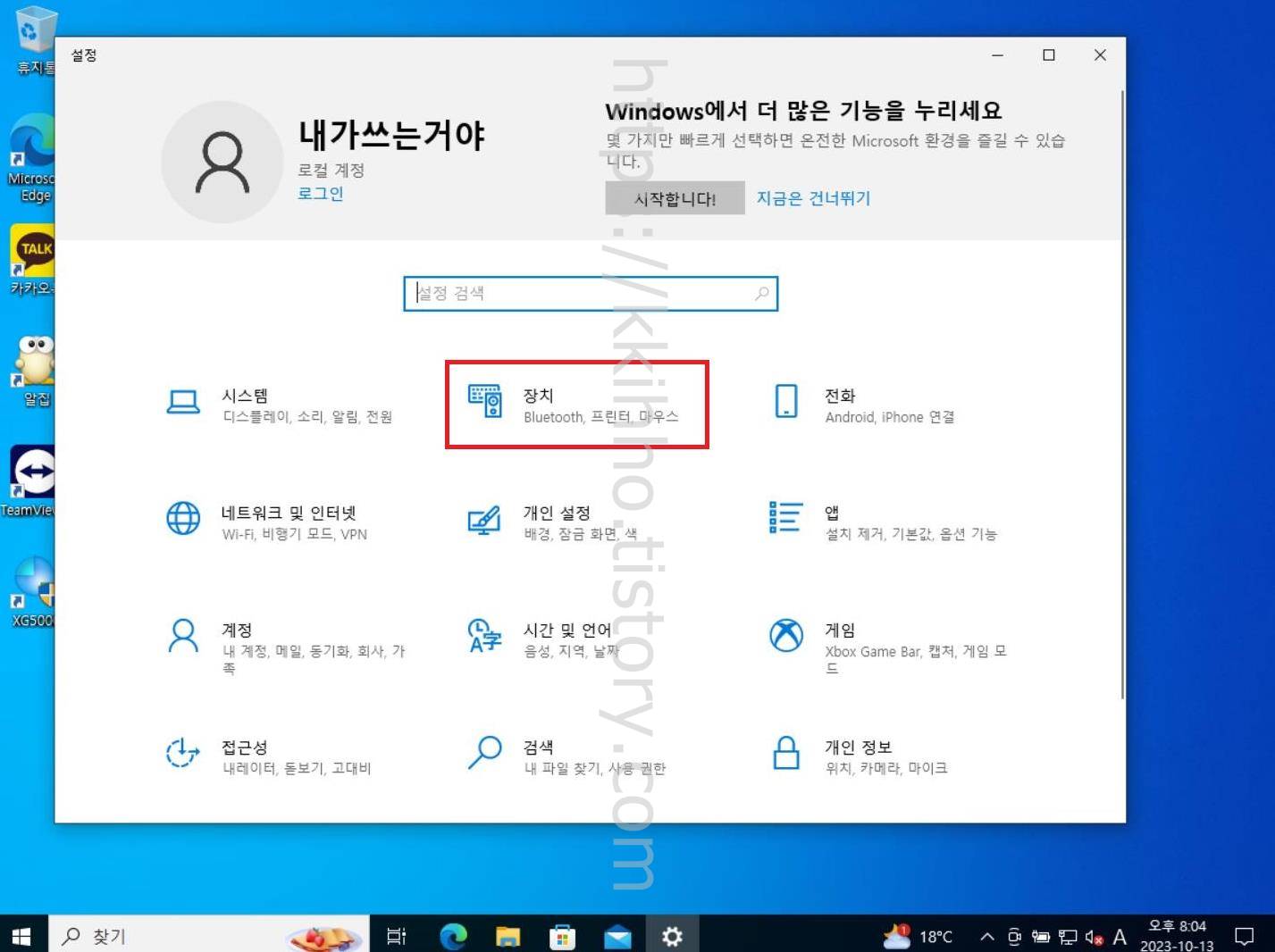The height and width of the screenshot is (952, 1275).
Task: Open Task View on taskbar
Action: (x=397, y=935)
